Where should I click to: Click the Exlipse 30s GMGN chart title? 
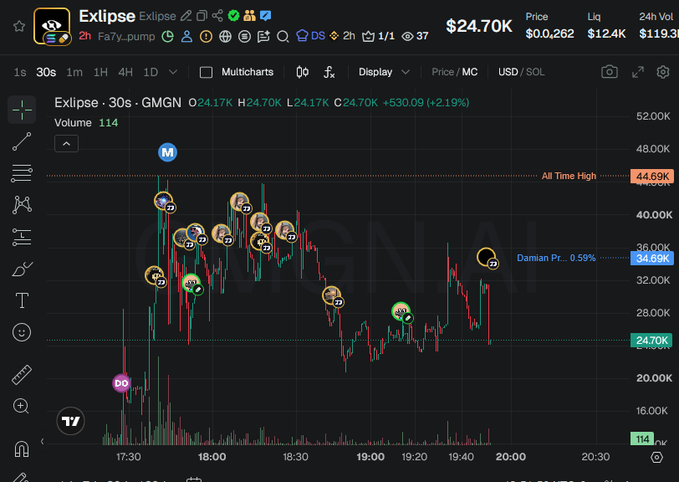coord(118,103)
